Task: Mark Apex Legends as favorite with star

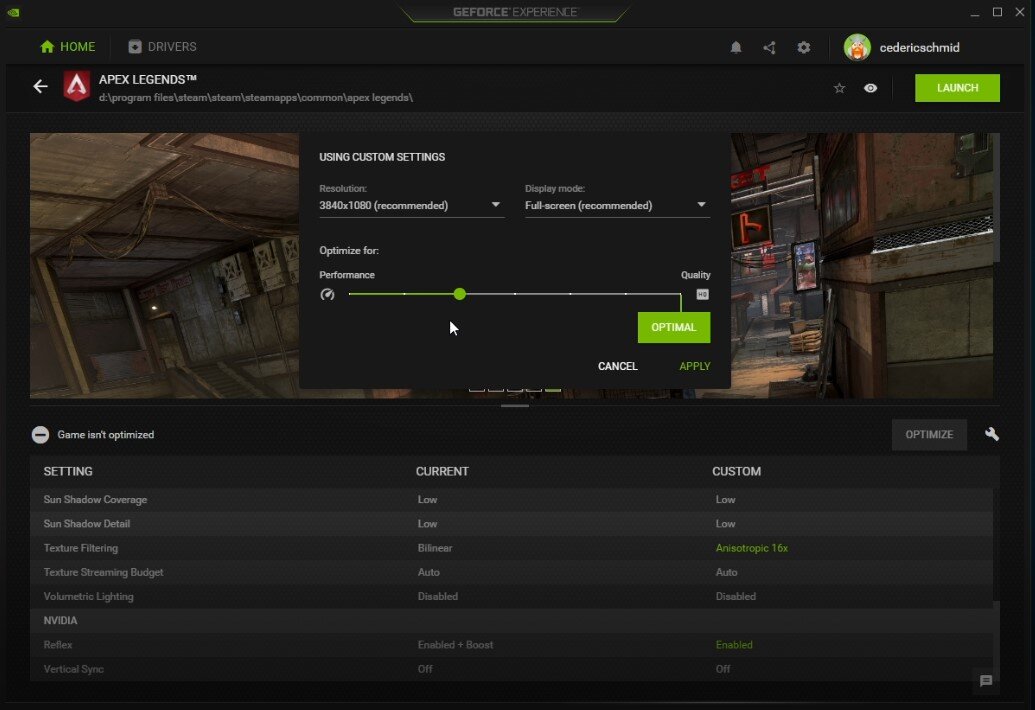Action: [x=839, y=88]
